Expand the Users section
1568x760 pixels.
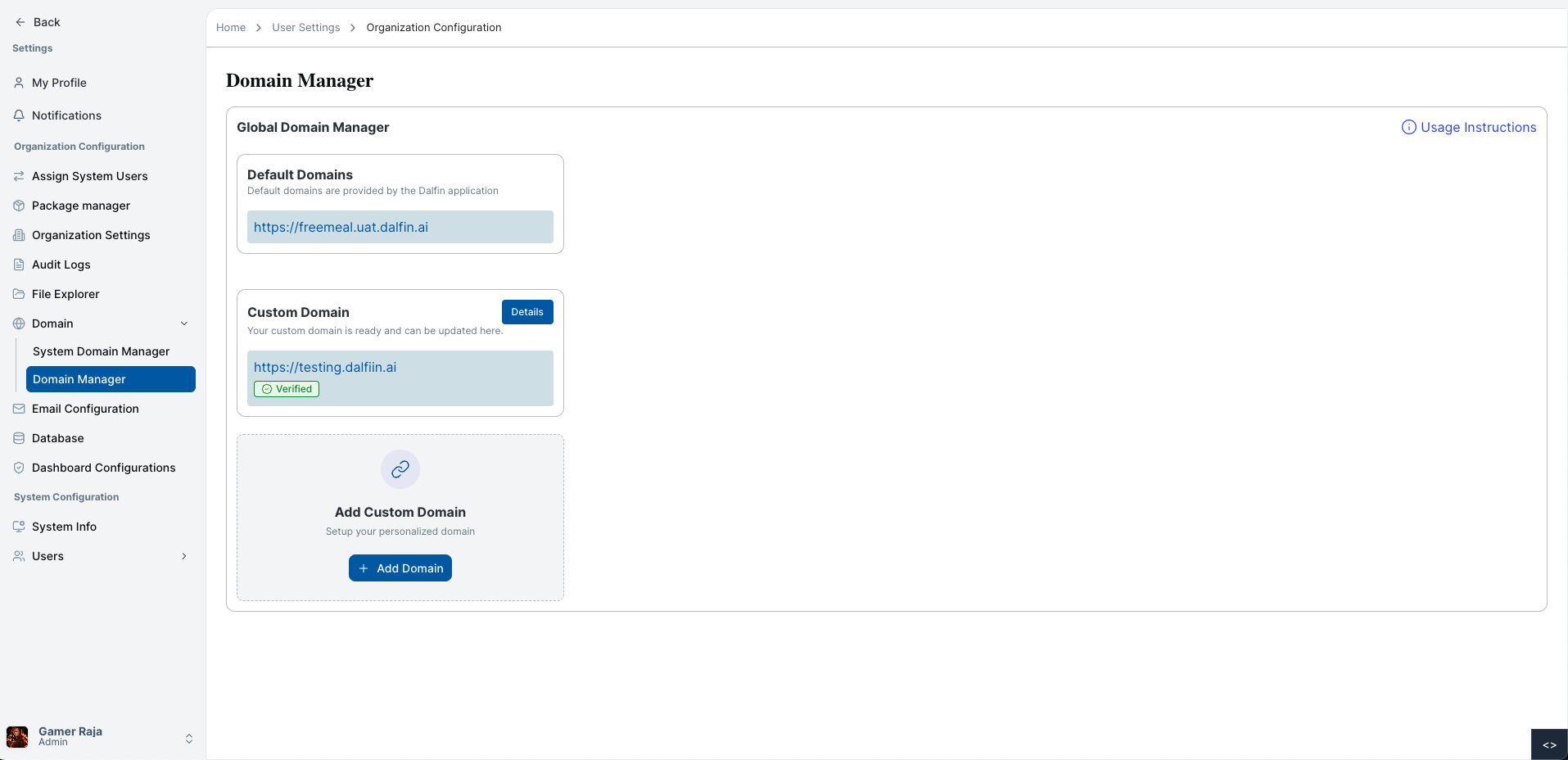(184, 556)
